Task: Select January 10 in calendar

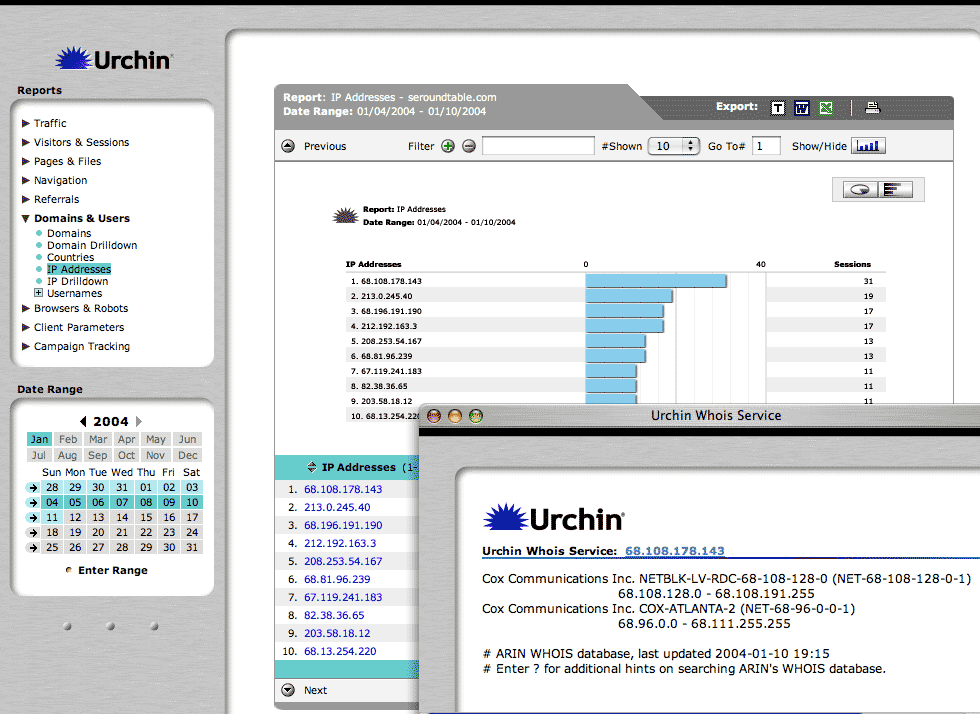Action: pos(192,503)
